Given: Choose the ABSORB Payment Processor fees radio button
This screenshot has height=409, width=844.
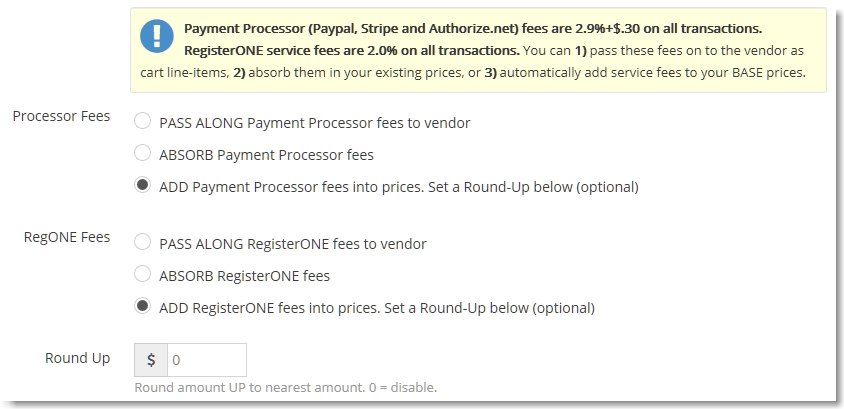Looking at the screenshot, I should point(143,153).
